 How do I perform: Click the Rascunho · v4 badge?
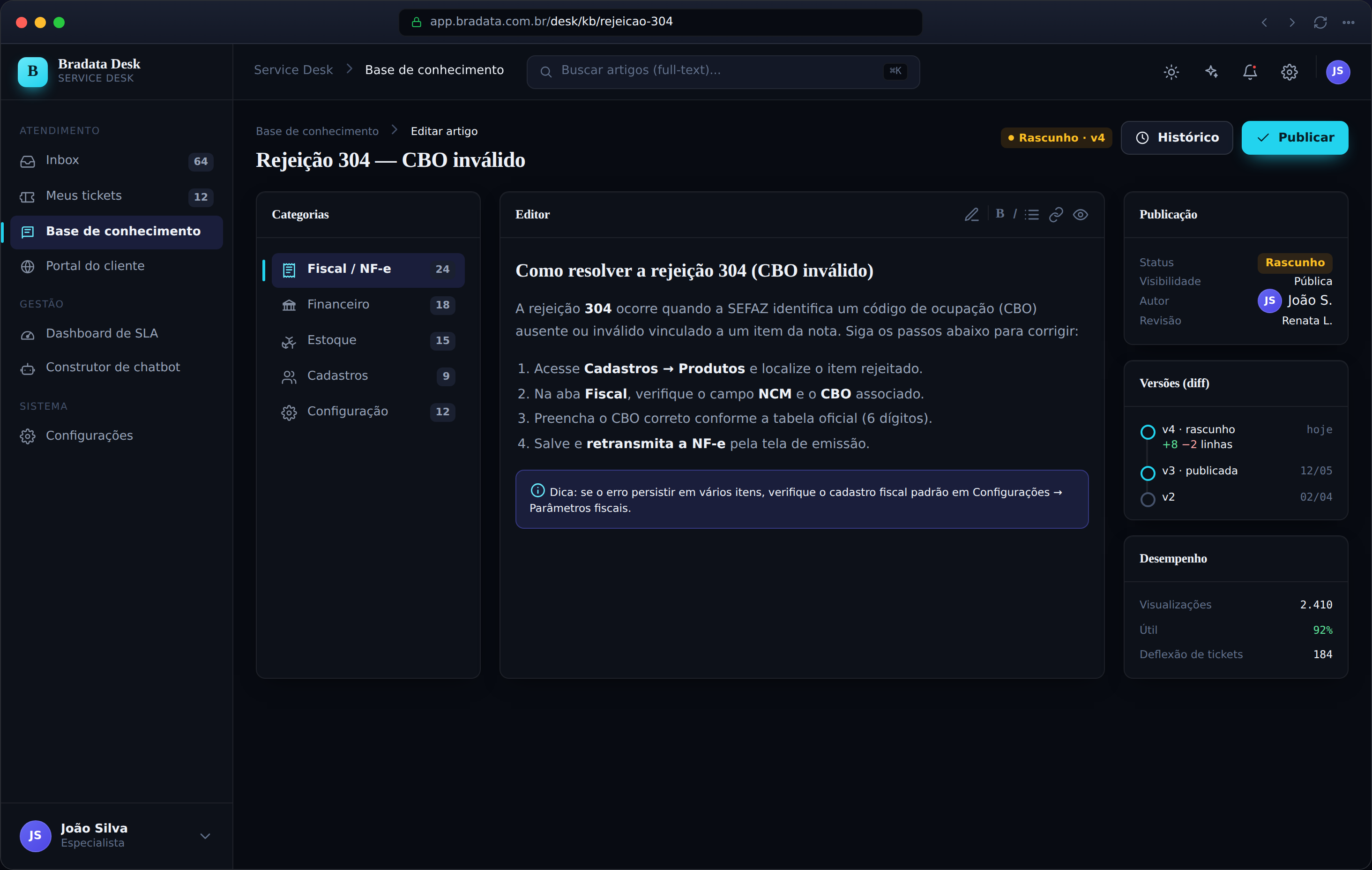(x=1056, y=137)
